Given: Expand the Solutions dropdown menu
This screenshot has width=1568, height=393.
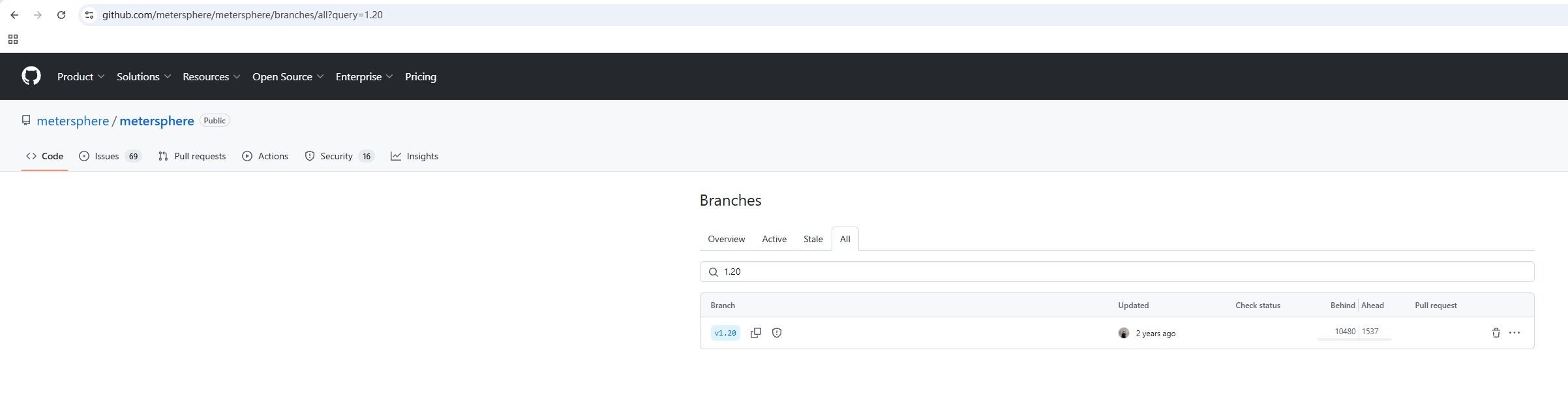Looking at the screenshot, I should click(x=143, y=76).
